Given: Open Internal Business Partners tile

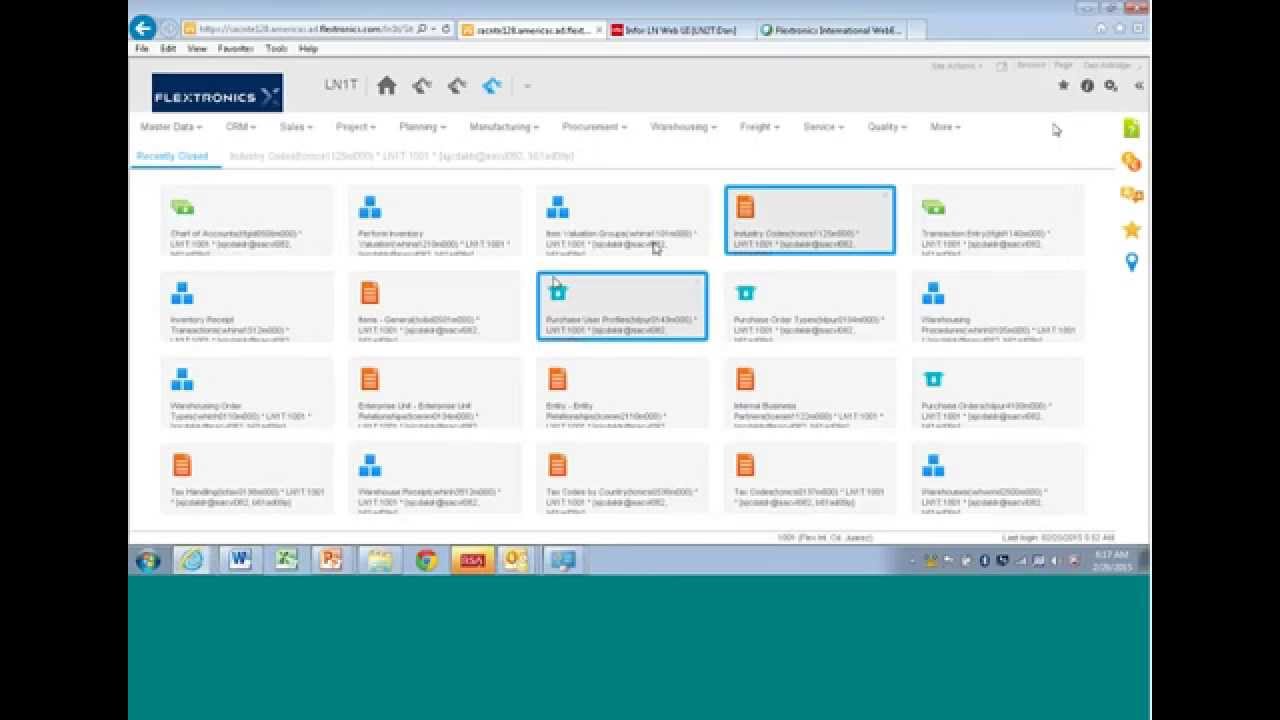Looking at the screenshot, I should click(x=810, y=392).
